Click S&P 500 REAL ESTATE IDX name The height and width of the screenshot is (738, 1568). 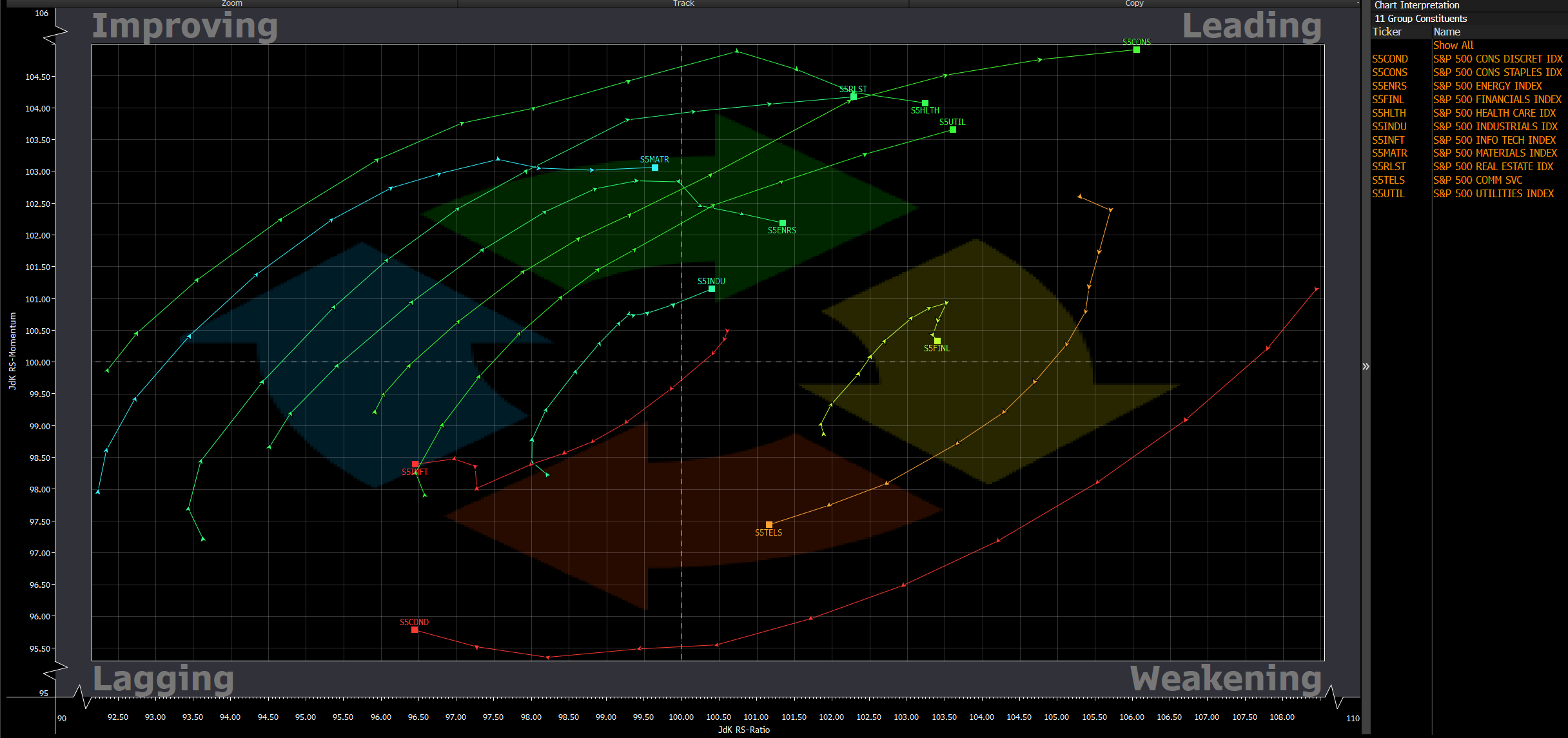click(1493, 166)
